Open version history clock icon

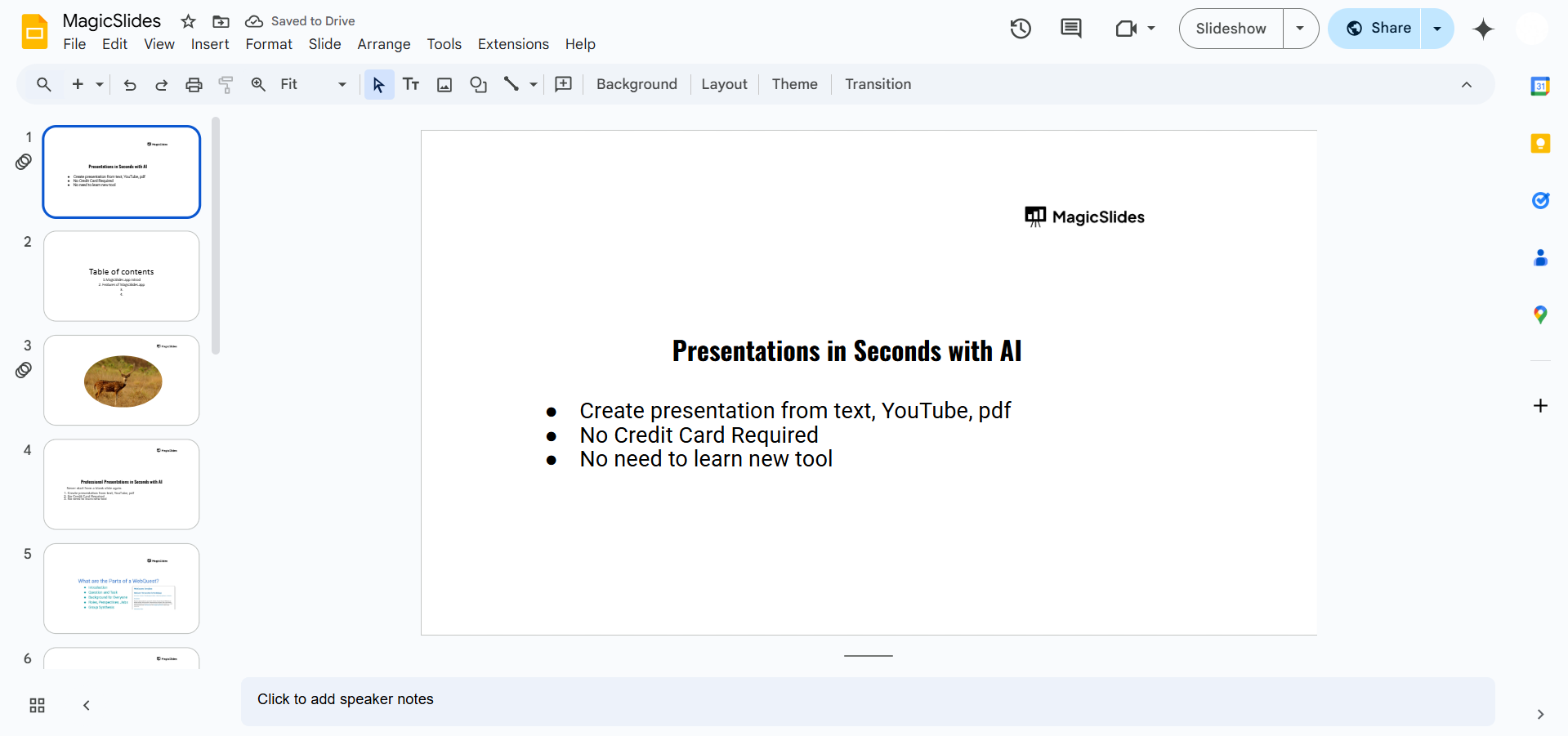point(1021,29)
